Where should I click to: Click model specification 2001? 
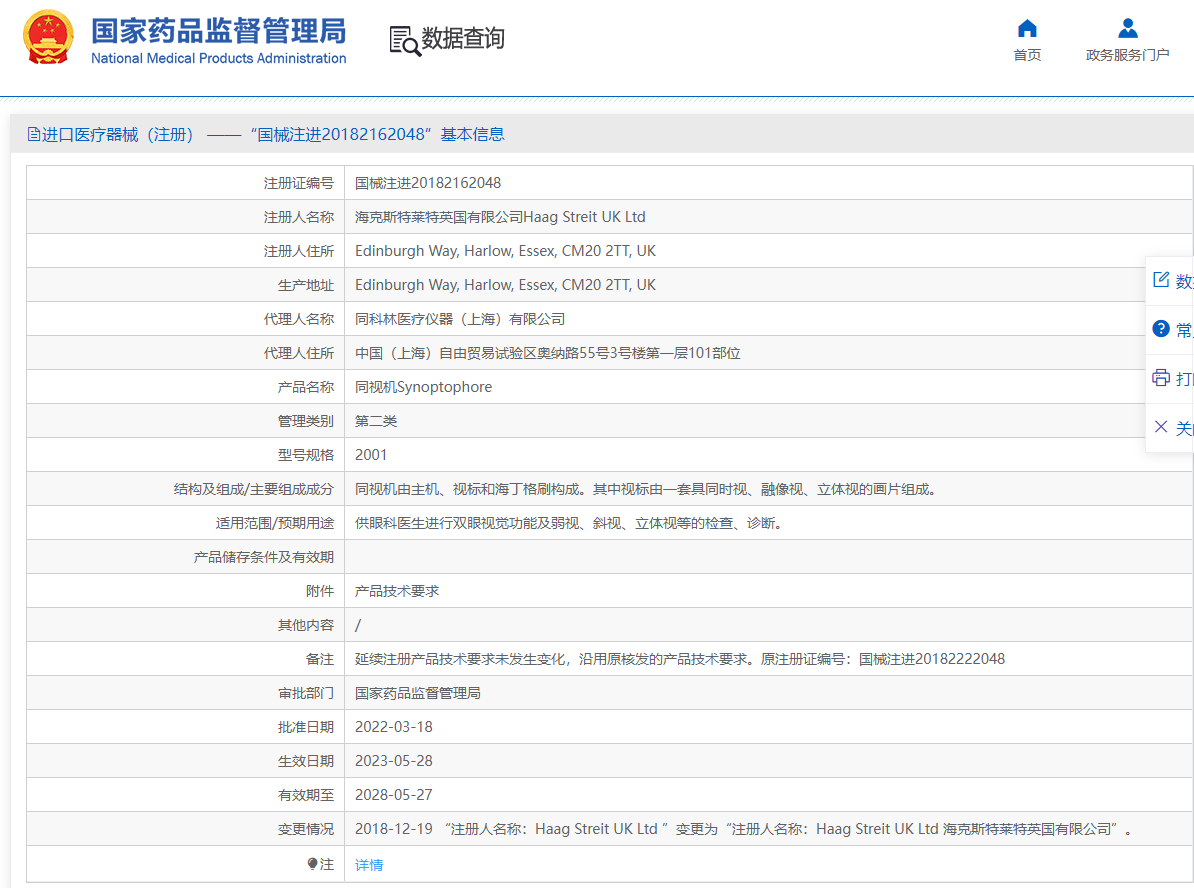[x=371, y=455]
